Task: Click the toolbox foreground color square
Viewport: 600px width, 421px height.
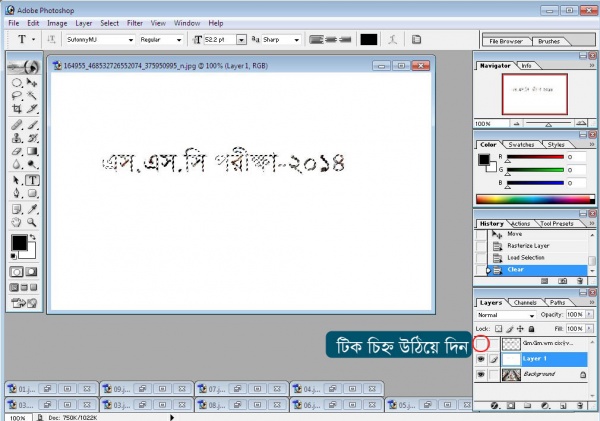Action: point(19,243)
